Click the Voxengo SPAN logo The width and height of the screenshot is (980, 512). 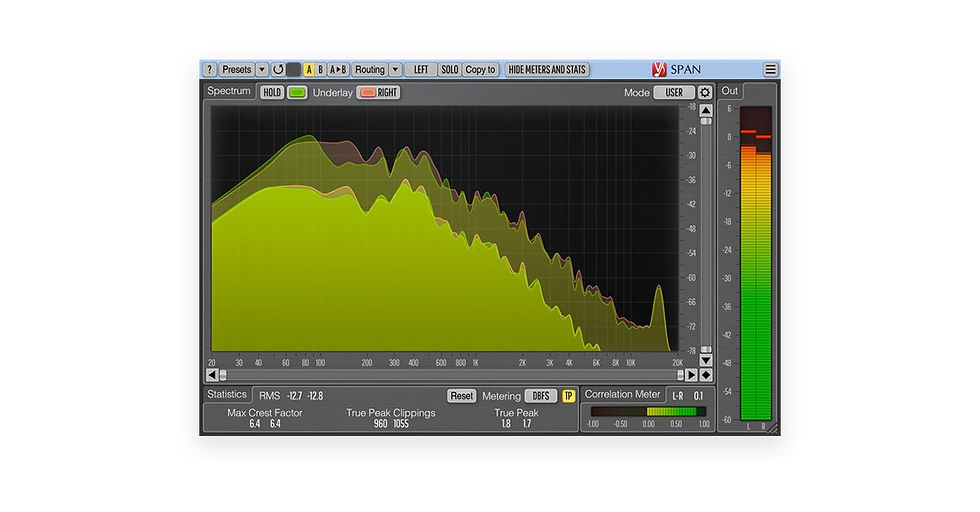pyautogui.click(x=676, y=69)
